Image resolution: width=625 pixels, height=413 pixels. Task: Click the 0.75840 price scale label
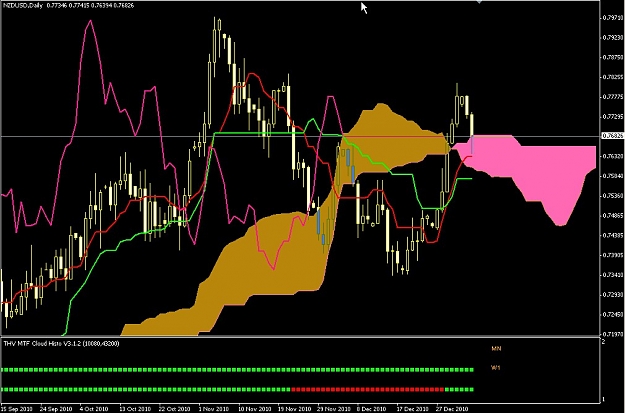pos(613,176)
